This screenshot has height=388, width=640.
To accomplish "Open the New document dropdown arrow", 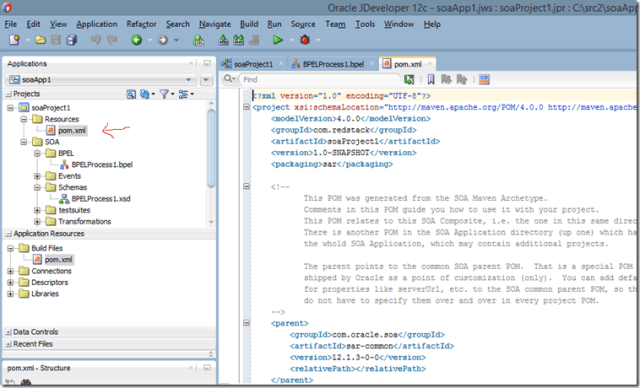I will point(28,40).
